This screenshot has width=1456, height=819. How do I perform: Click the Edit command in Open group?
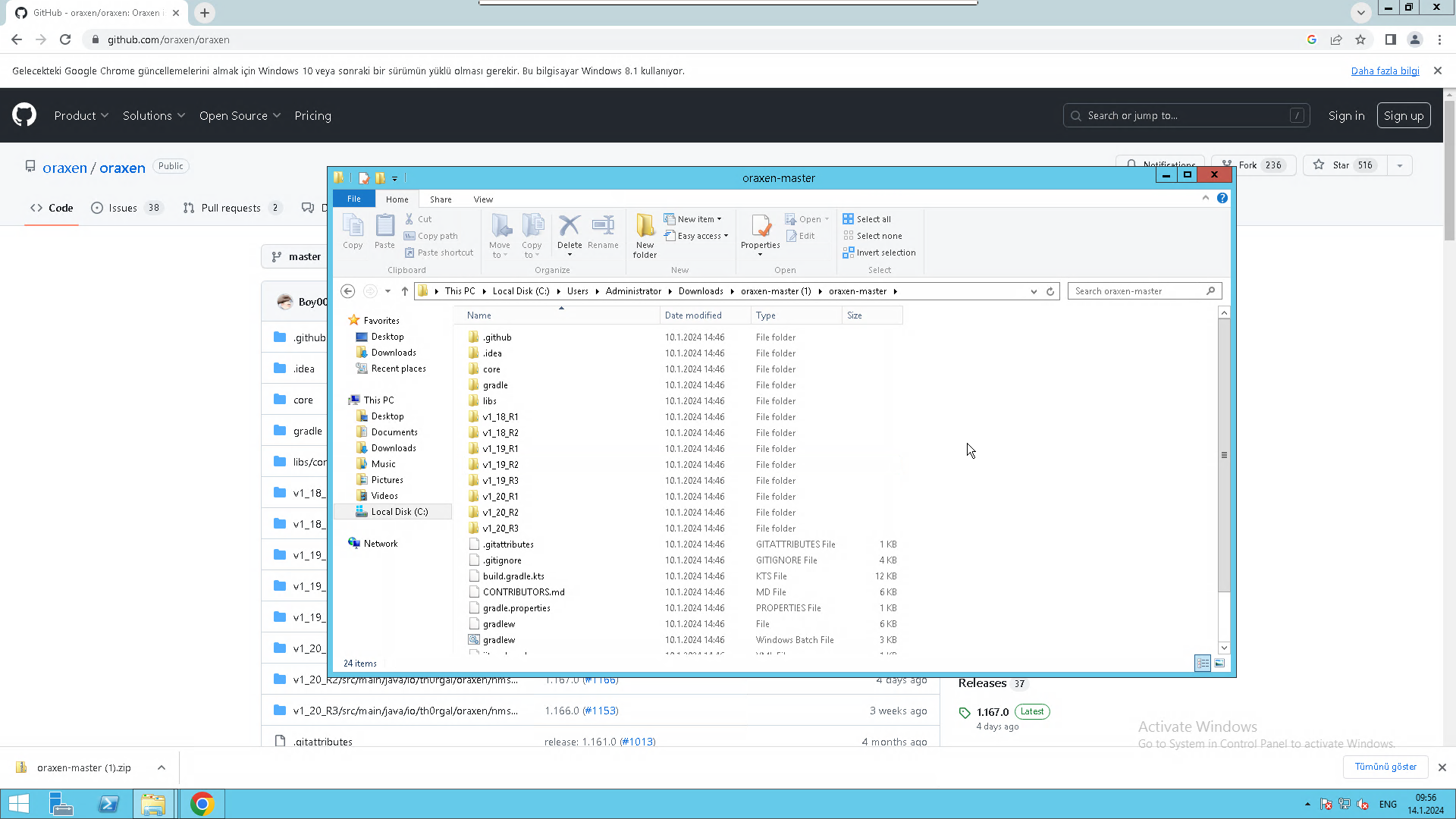pos(800,236)
